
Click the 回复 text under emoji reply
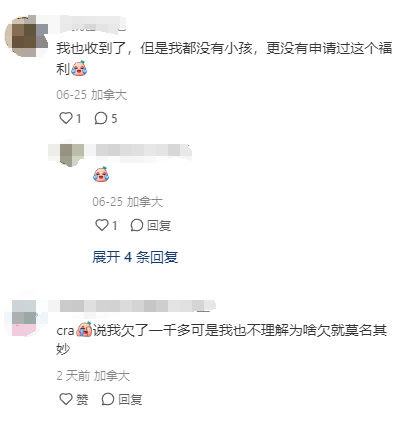point(159,226)
